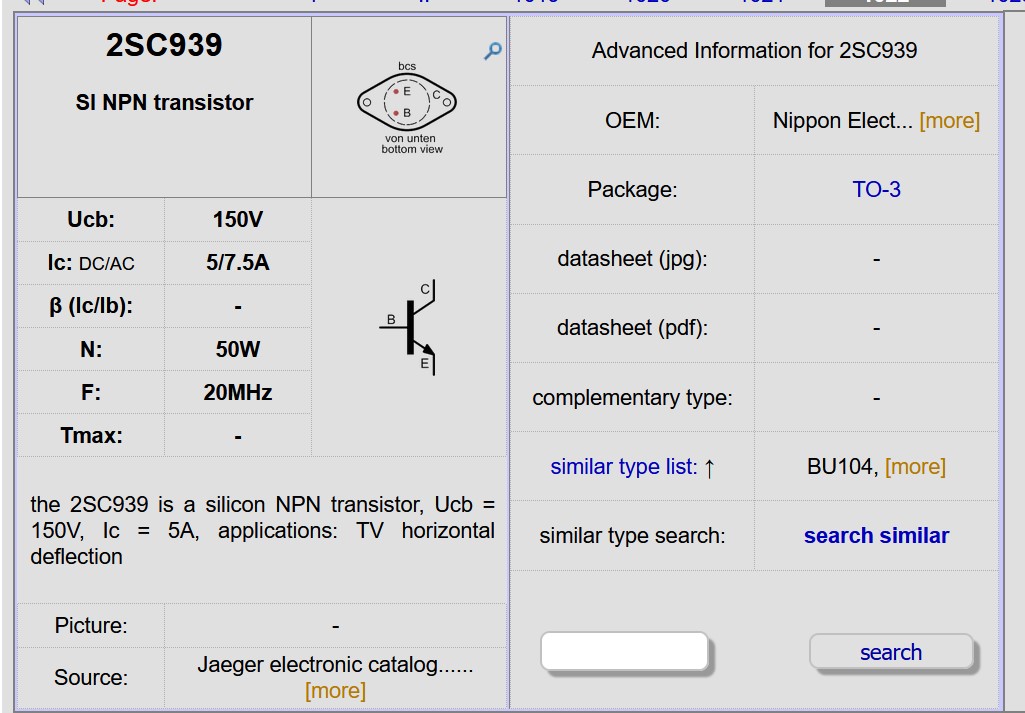Follow the TO-3 package link
This screenshot has width=1025, height=713.
coord(876,189)
